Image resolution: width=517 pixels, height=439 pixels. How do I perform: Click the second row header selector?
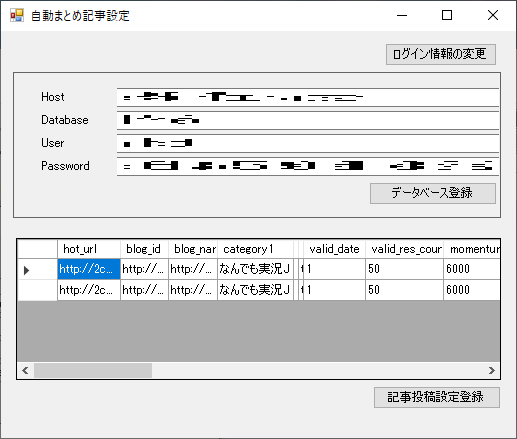[x=37, y=290]
